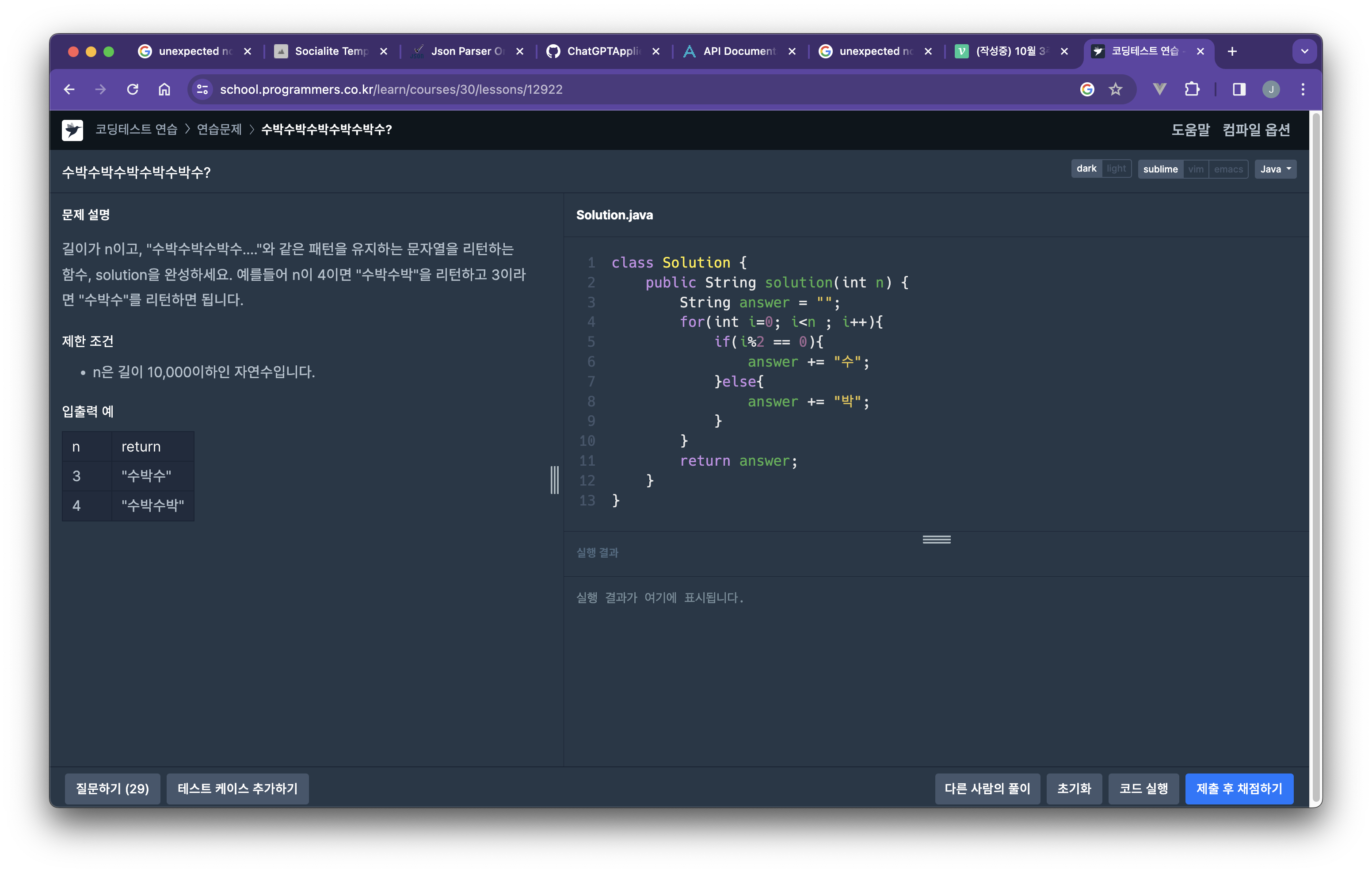Screen dimensions: 1372x873
Task: Grab the horizontal result panel resize handle
Action: (x=936, y=540)
